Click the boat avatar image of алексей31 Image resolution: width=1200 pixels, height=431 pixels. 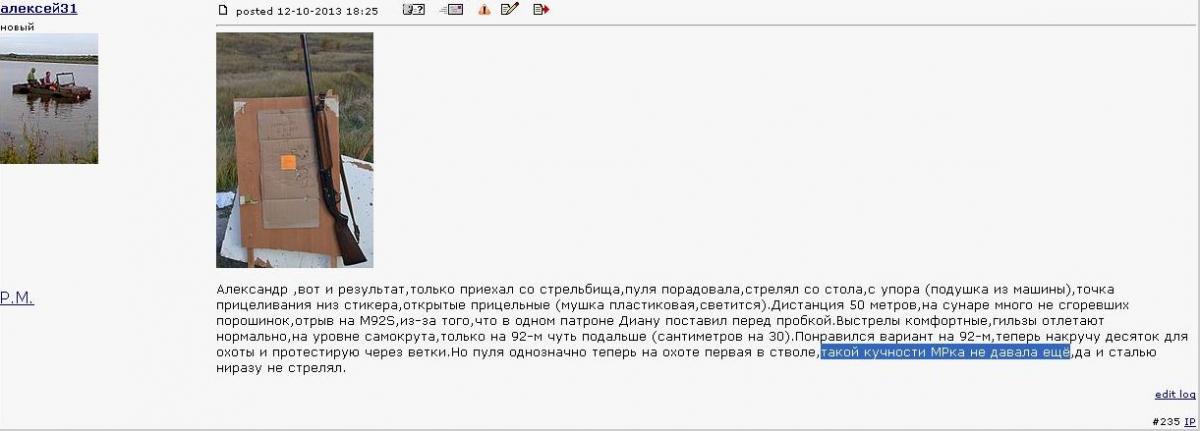coord(49,98)
